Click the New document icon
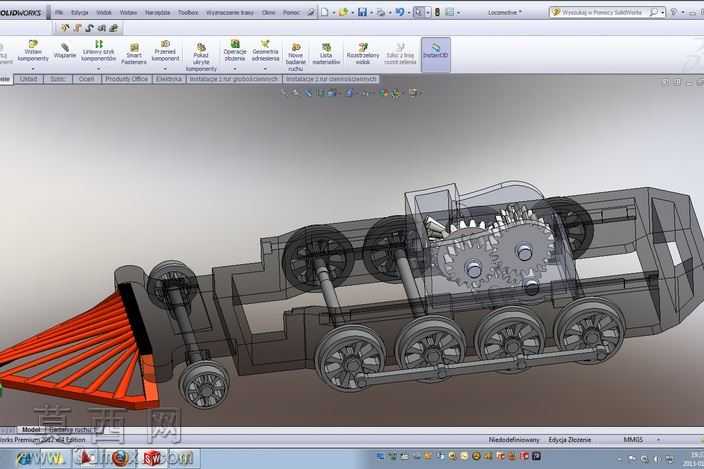This screenshot has height=469, width=704. point(325,13)
